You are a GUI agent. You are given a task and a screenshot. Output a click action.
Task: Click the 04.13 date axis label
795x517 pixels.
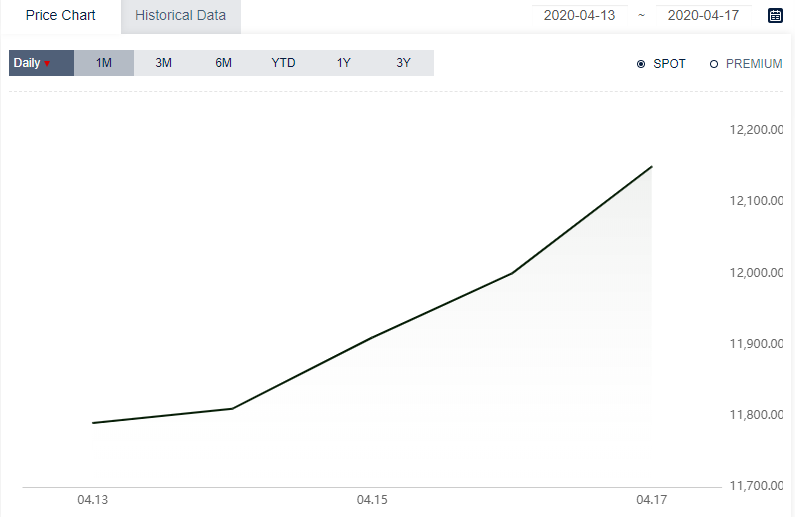click(x=93, y=500)
